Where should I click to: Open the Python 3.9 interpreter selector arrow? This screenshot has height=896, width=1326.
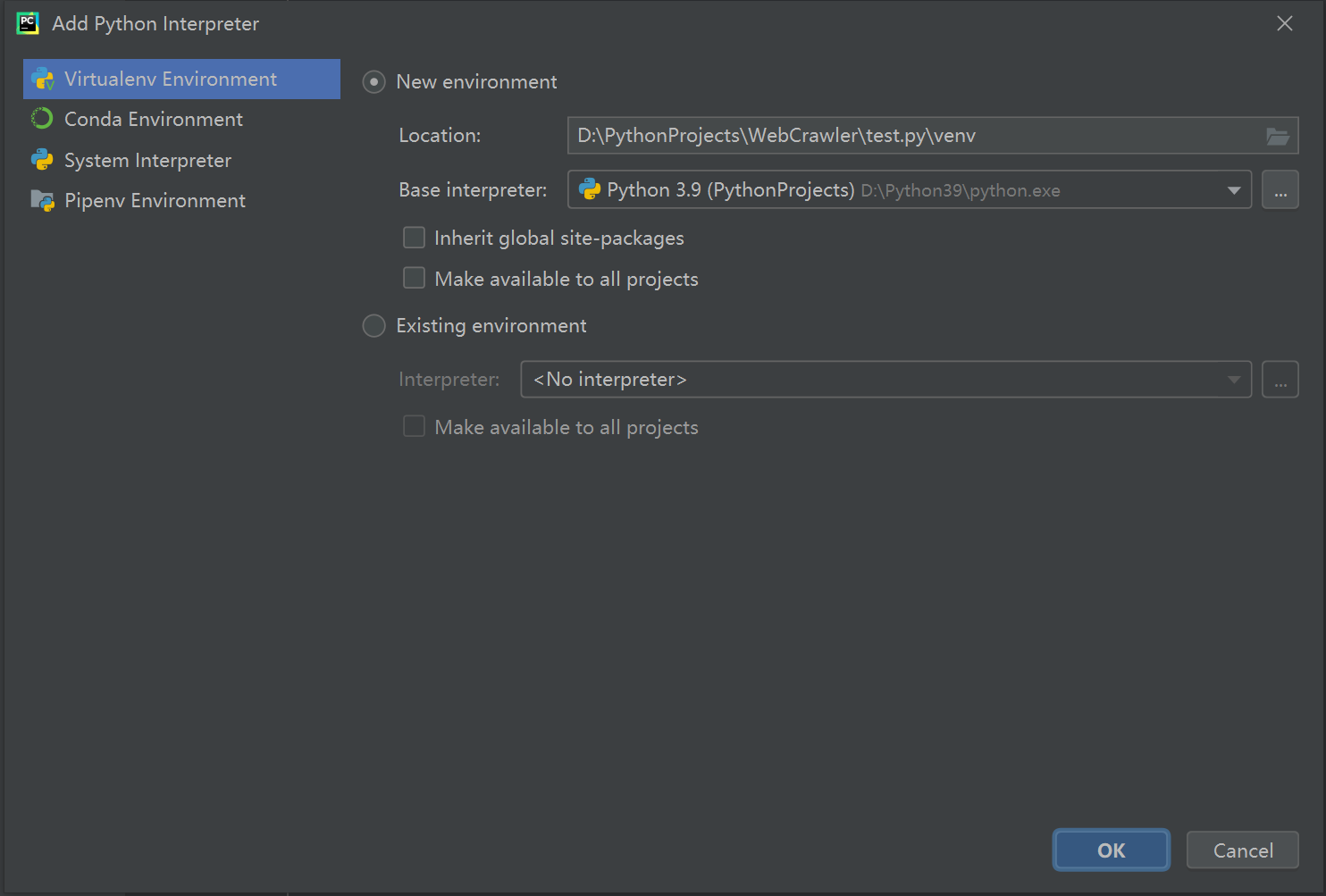click(1234, 189)
